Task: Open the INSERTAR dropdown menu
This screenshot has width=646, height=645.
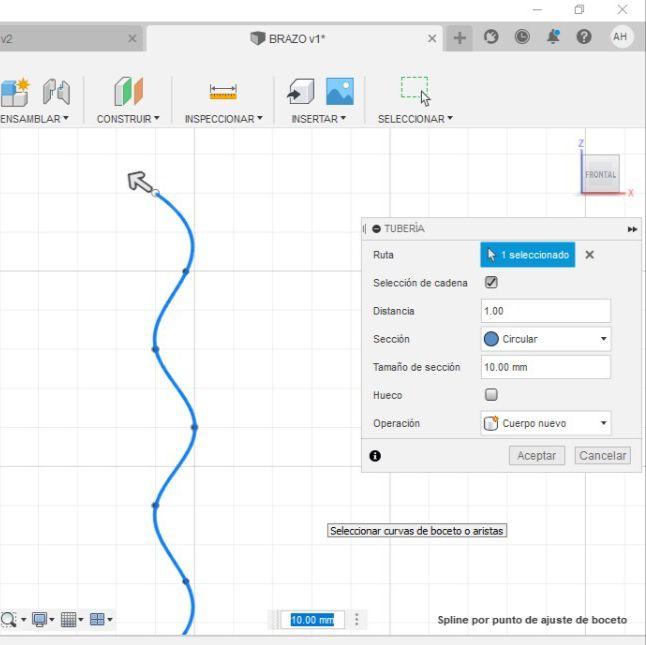Action: (x=319, y=119)
